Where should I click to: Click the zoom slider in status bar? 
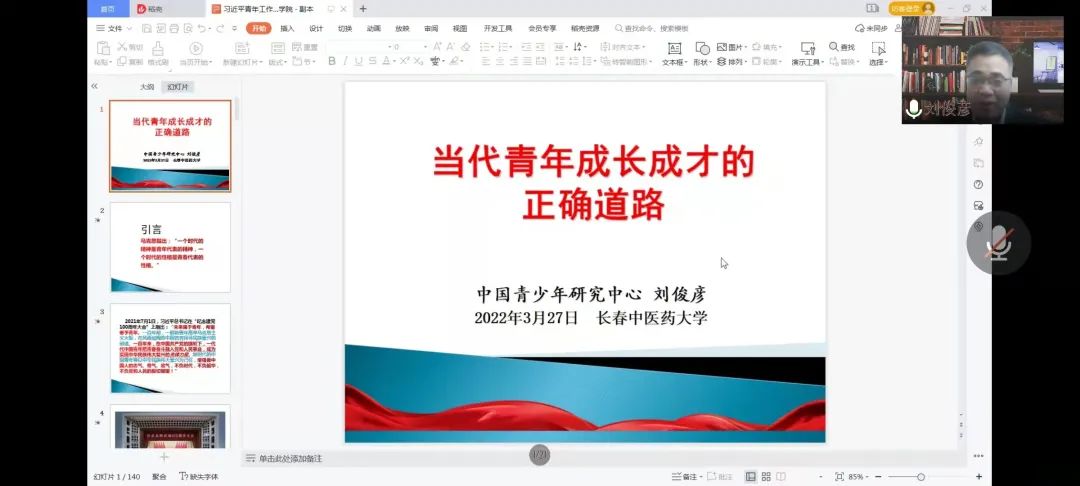921,477
